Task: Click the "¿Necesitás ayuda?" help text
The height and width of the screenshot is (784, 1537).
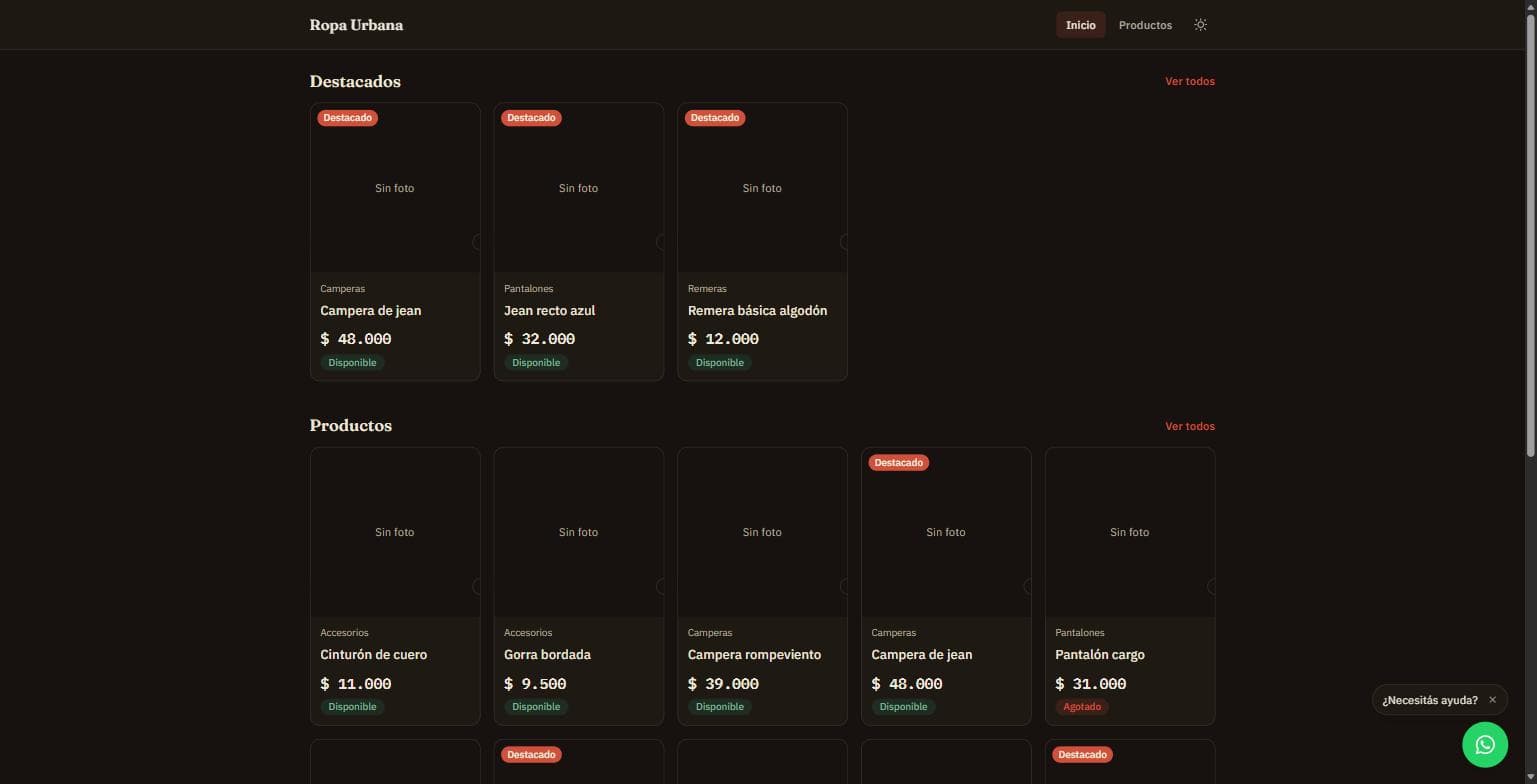Action: coord(1430,700)
